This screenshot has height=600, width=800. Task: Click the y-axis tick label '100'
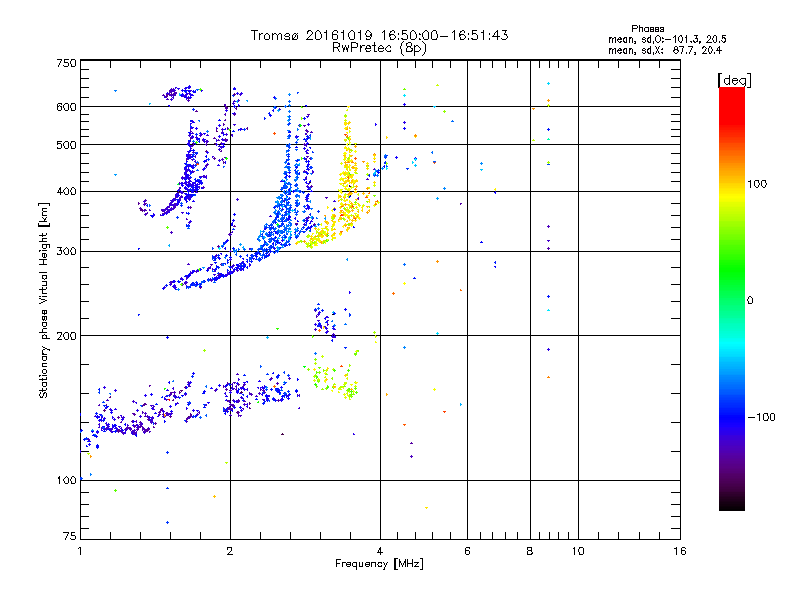click(x=66, y=481)
